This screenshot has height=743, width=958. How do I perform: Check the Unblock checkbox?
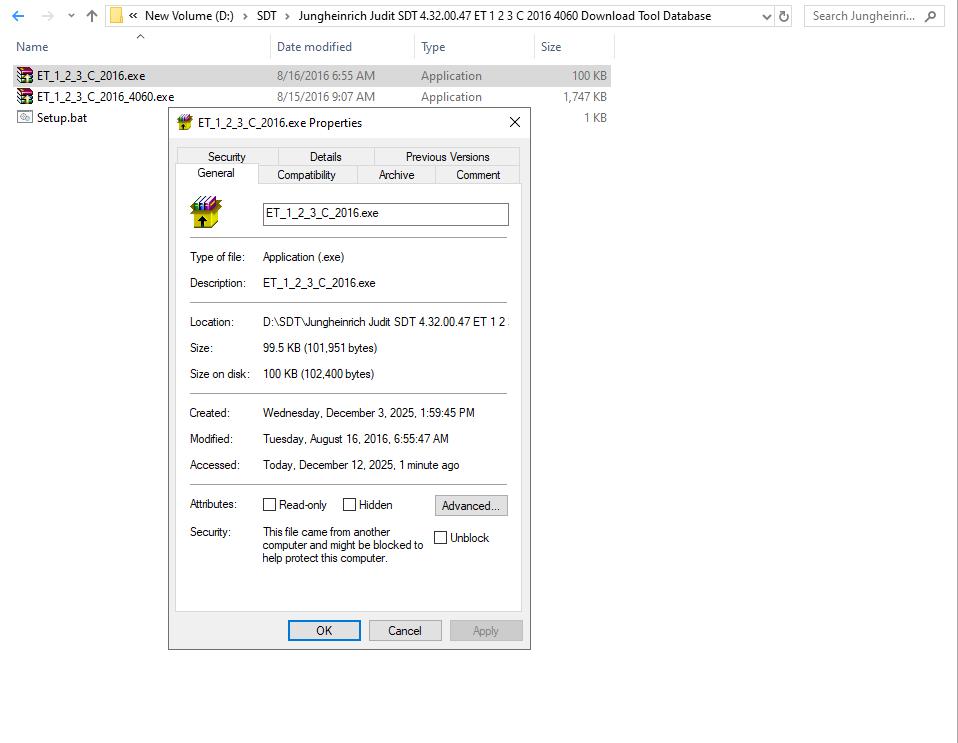tap(441, 538)
